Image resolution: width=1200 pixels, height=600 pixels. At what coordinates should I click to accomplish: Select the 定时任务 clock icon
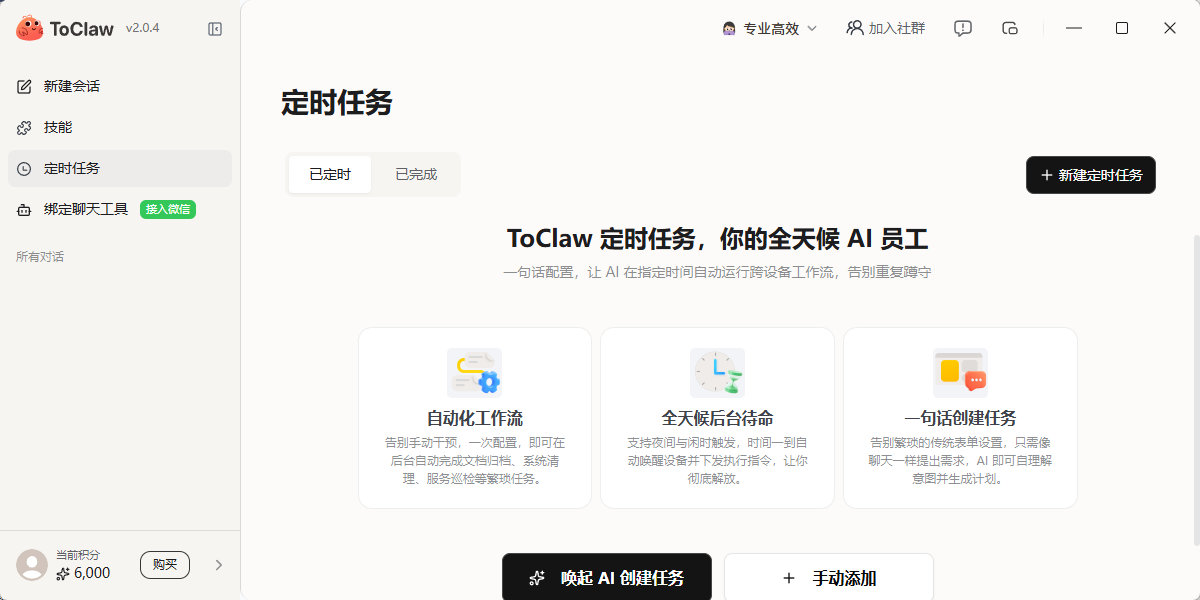coord(24,168)
